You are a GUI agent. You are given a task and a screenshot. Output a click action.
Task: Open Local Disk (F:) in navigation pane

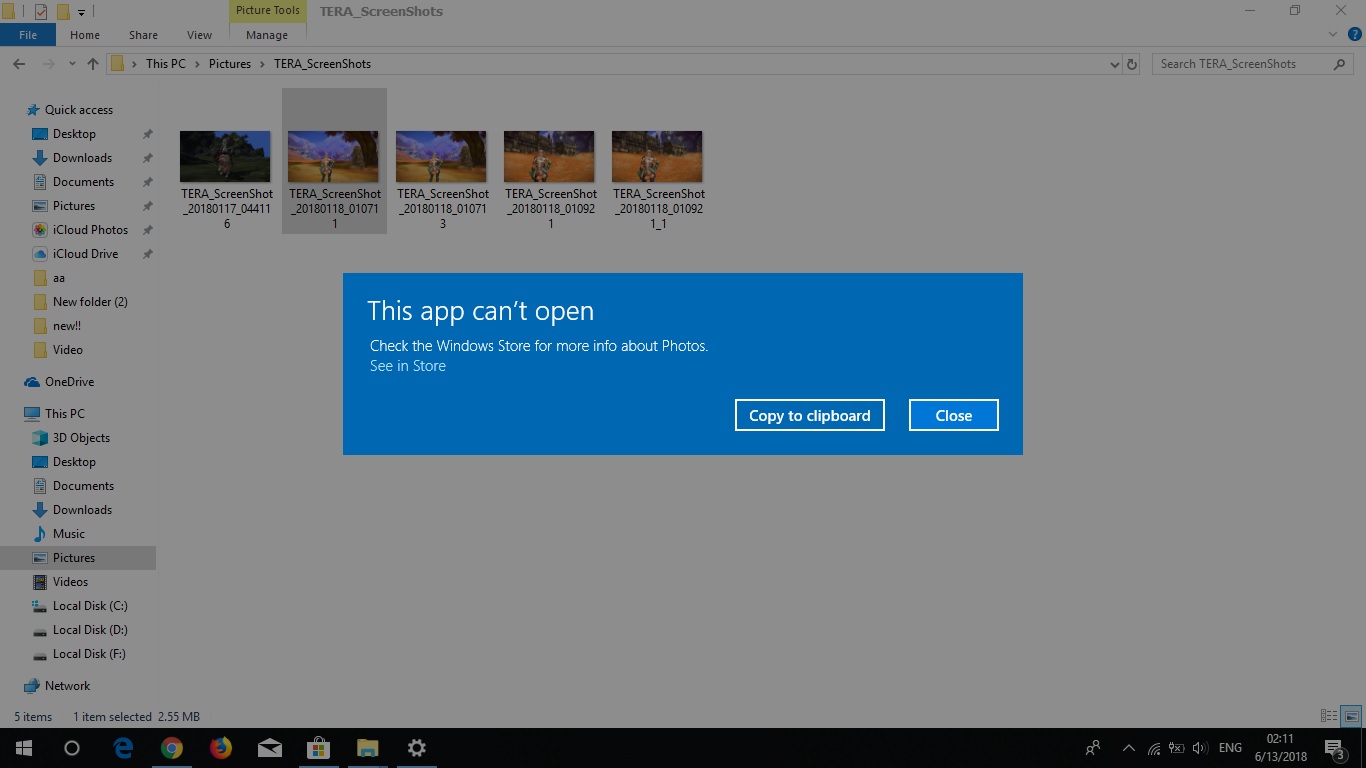(88, 654)
